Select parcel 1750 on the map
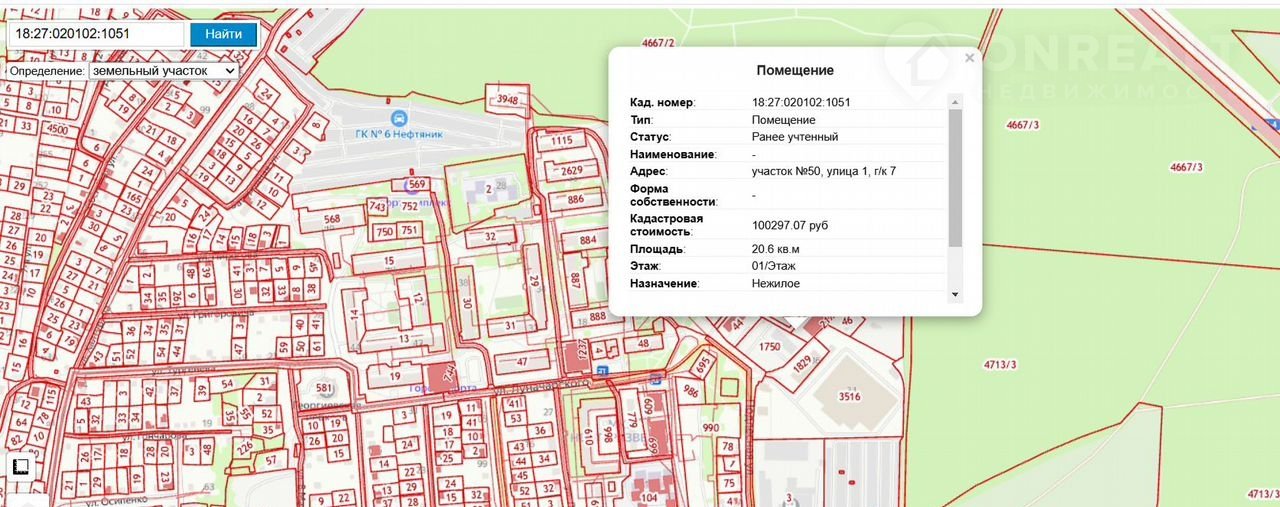Screen dimensions: 1280x507 click(x=769, y=346)
